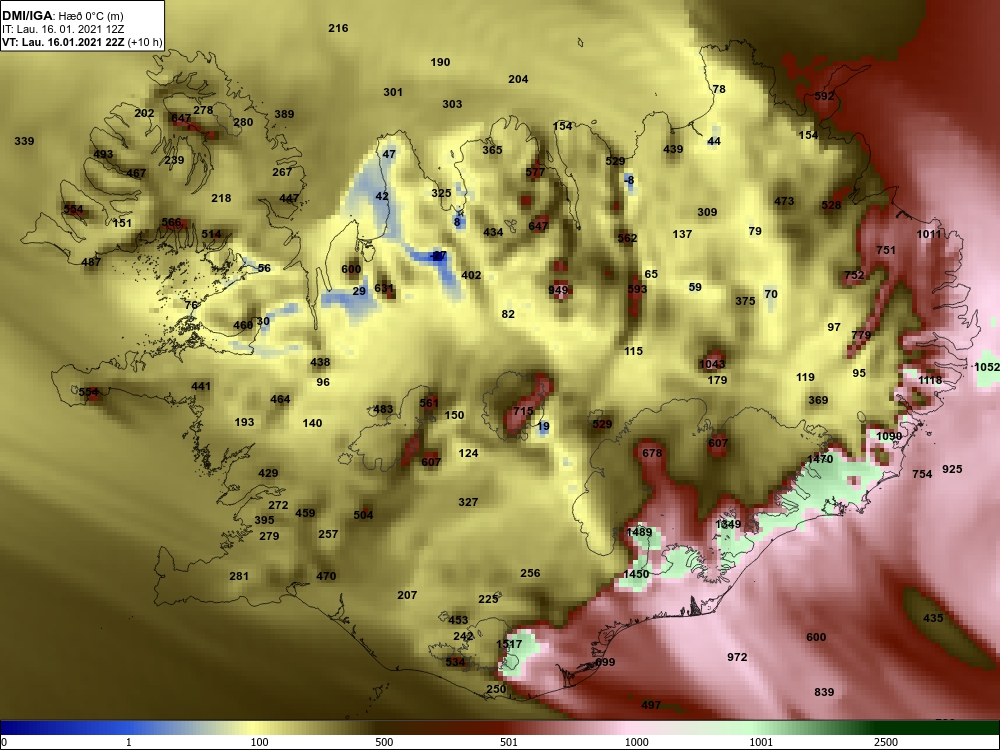Click the 250 value on the south coast
The height and width of the screenshot is (750, 1000).
pos(496,689)
